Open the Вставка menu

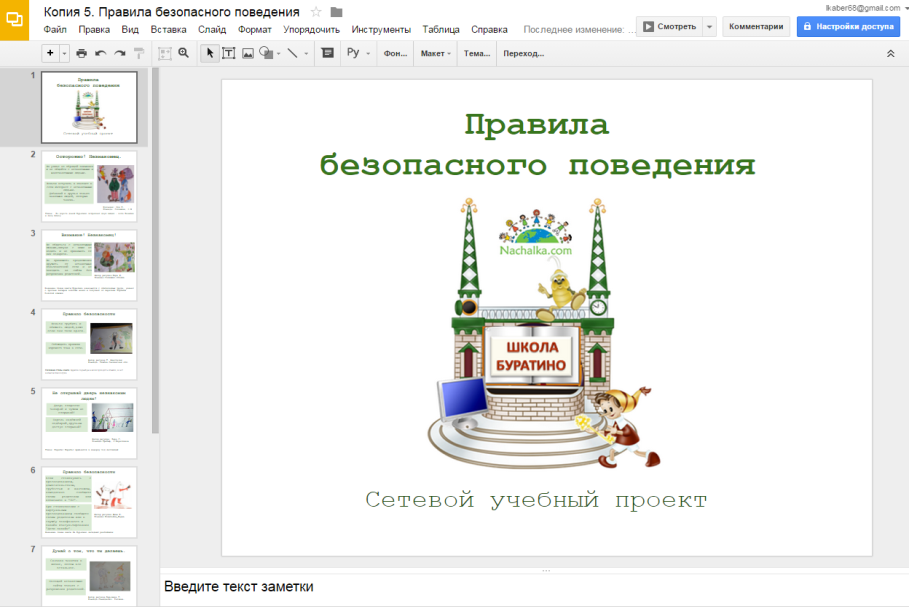(168, 30)
